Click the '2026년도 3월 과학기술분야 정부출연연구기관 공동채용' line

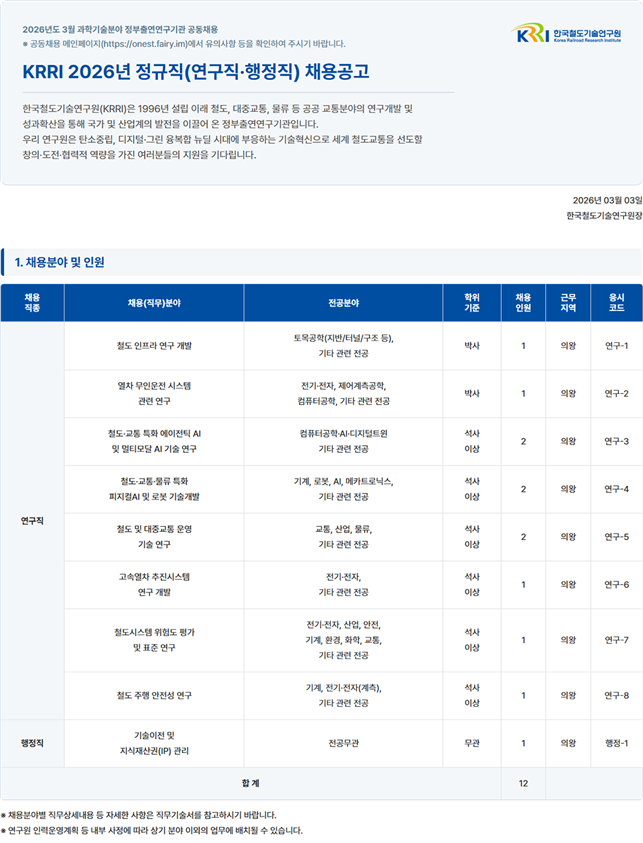[120, 29]
